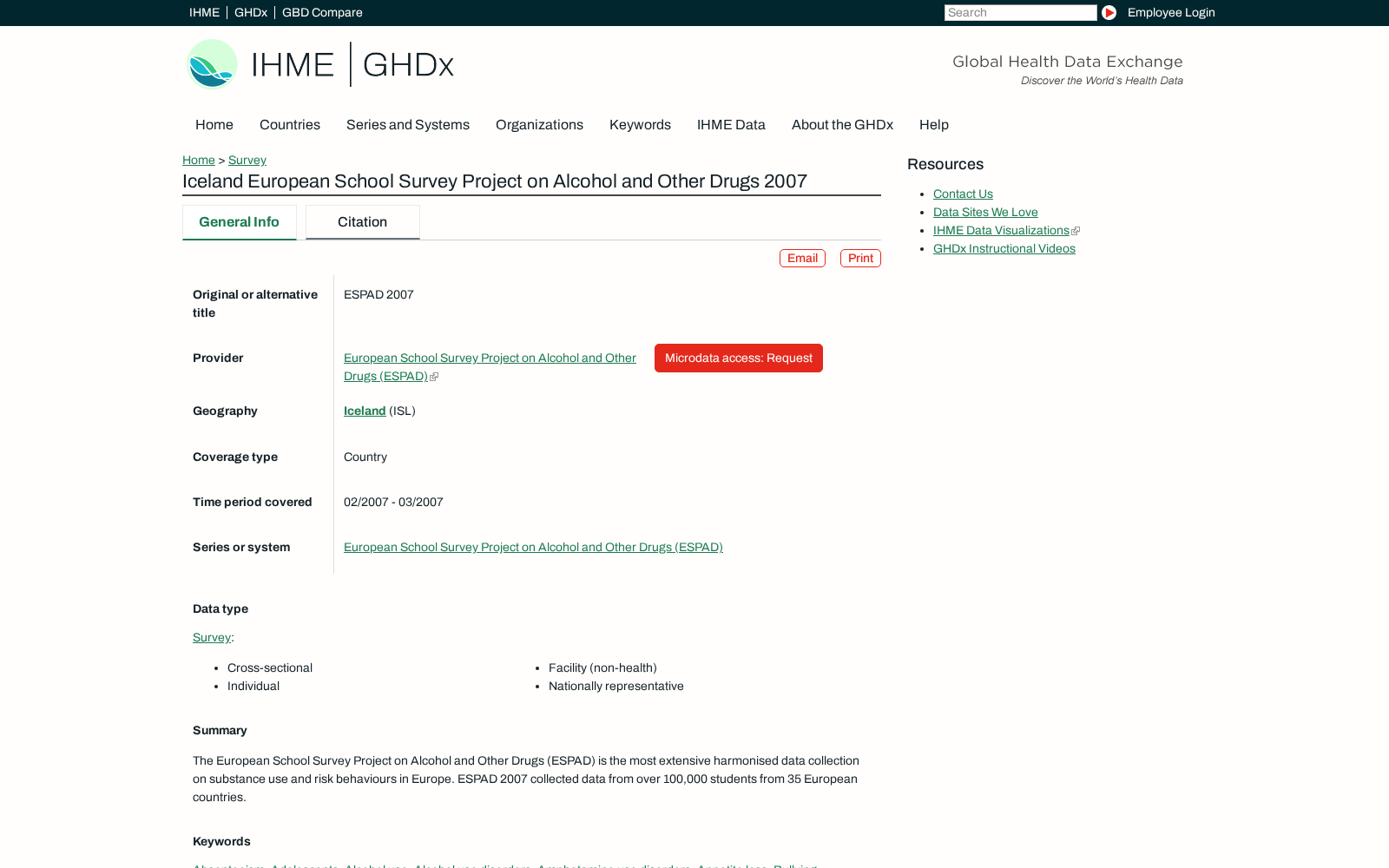
Task: Open Data Sites We Love link
Action: pos(985,213)
